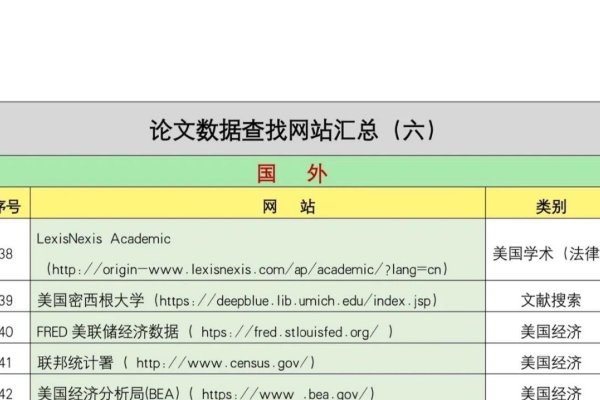
Task: Open the FRED 美联储经济数据 entry
Action: (x=215, y=332)
